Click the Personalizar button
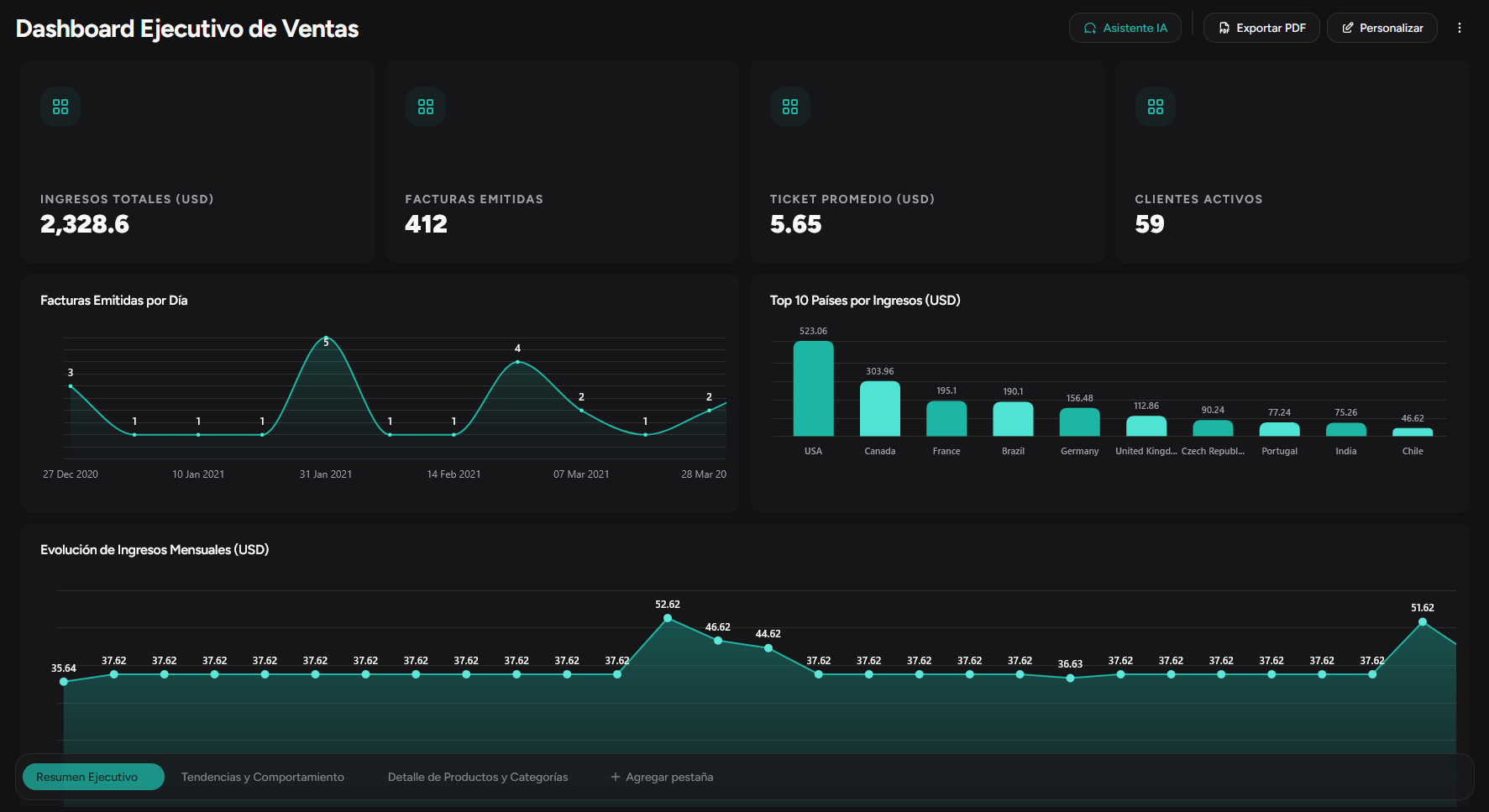This screenshot has width=1489, height=812. point(1382,28)
